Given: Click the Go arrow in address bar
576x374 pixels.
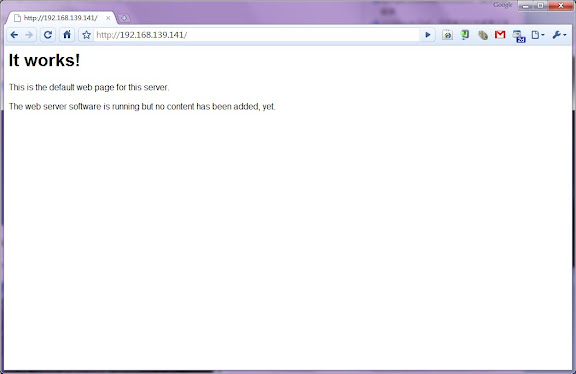Looking at the screenshot, I should 428,35.
